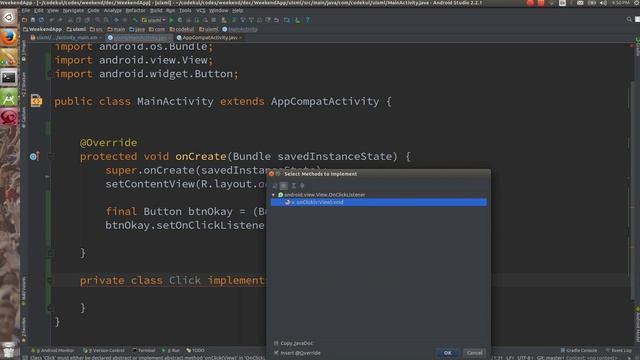The width and height of the screenshot is (640, 360).
Task: Open Android Studio icon in Ubuntu launcher
Action: click(x=9, y=98)
